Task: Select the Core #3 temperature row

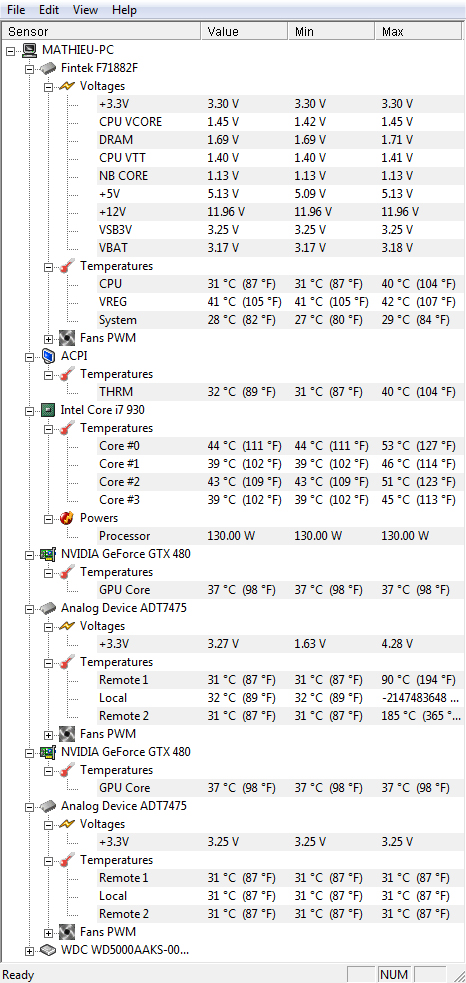Action: (x=280, y=500)
